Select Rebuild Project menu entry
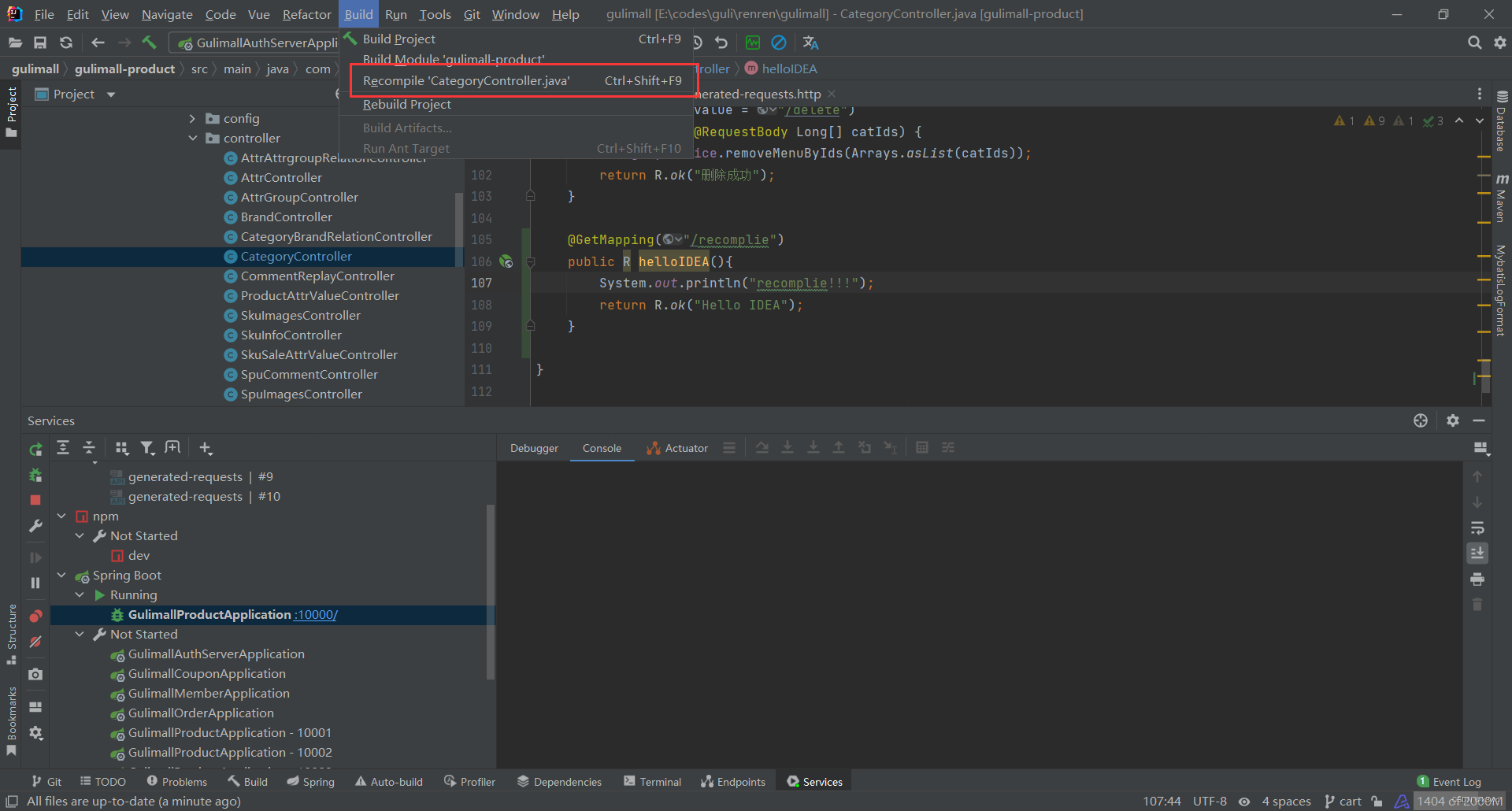The image size is (1512, 811). (516, 104)
